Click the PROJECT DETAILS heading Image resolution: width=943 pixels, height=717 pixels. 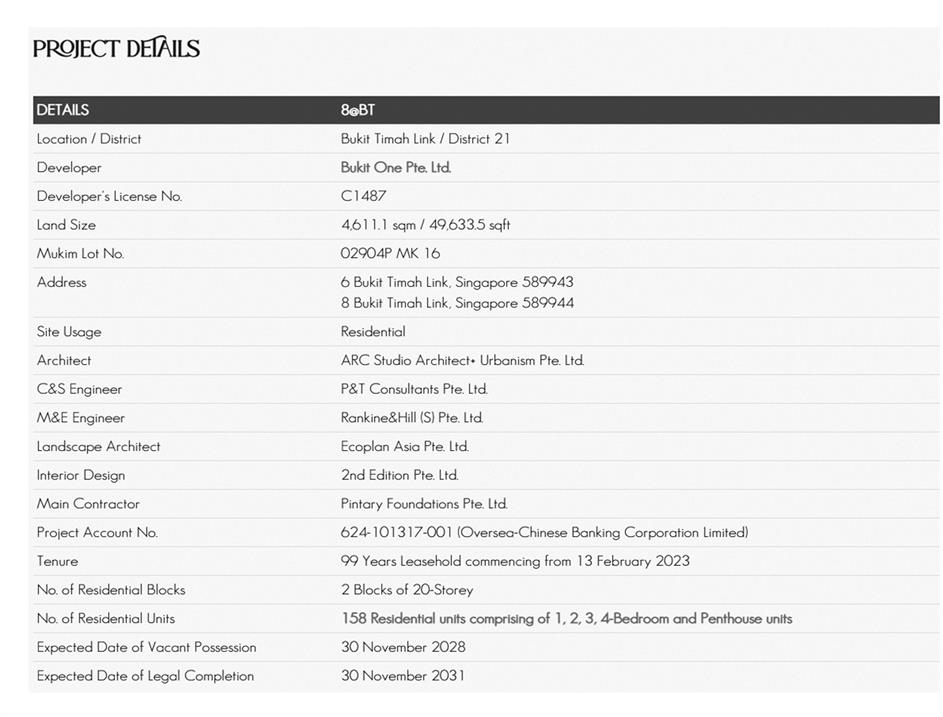coord(116,48)
